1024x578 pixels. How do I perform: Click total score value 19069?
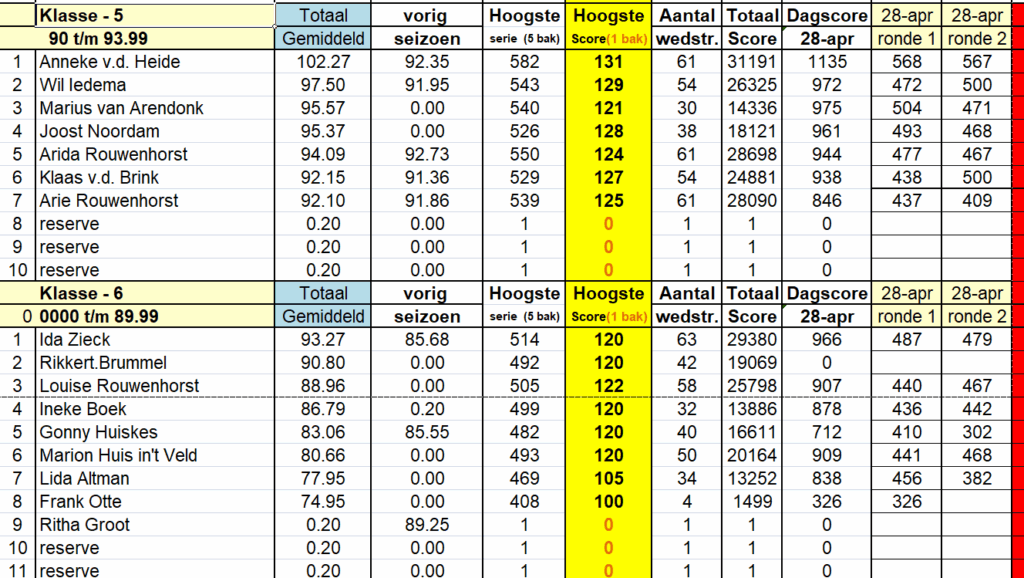[x=752, y=363]
